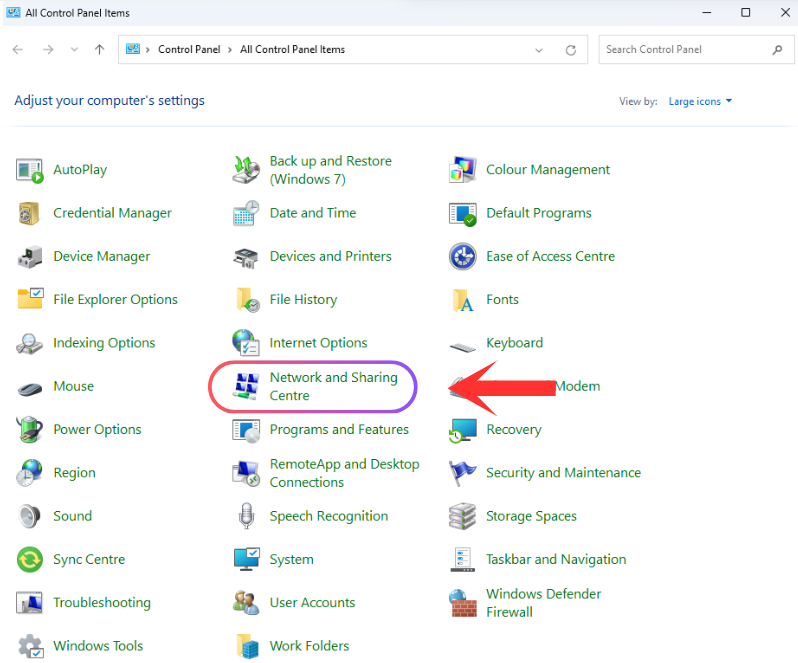
Task: Open the Credential Manager safe icon
Action: [x=30, y=213]
